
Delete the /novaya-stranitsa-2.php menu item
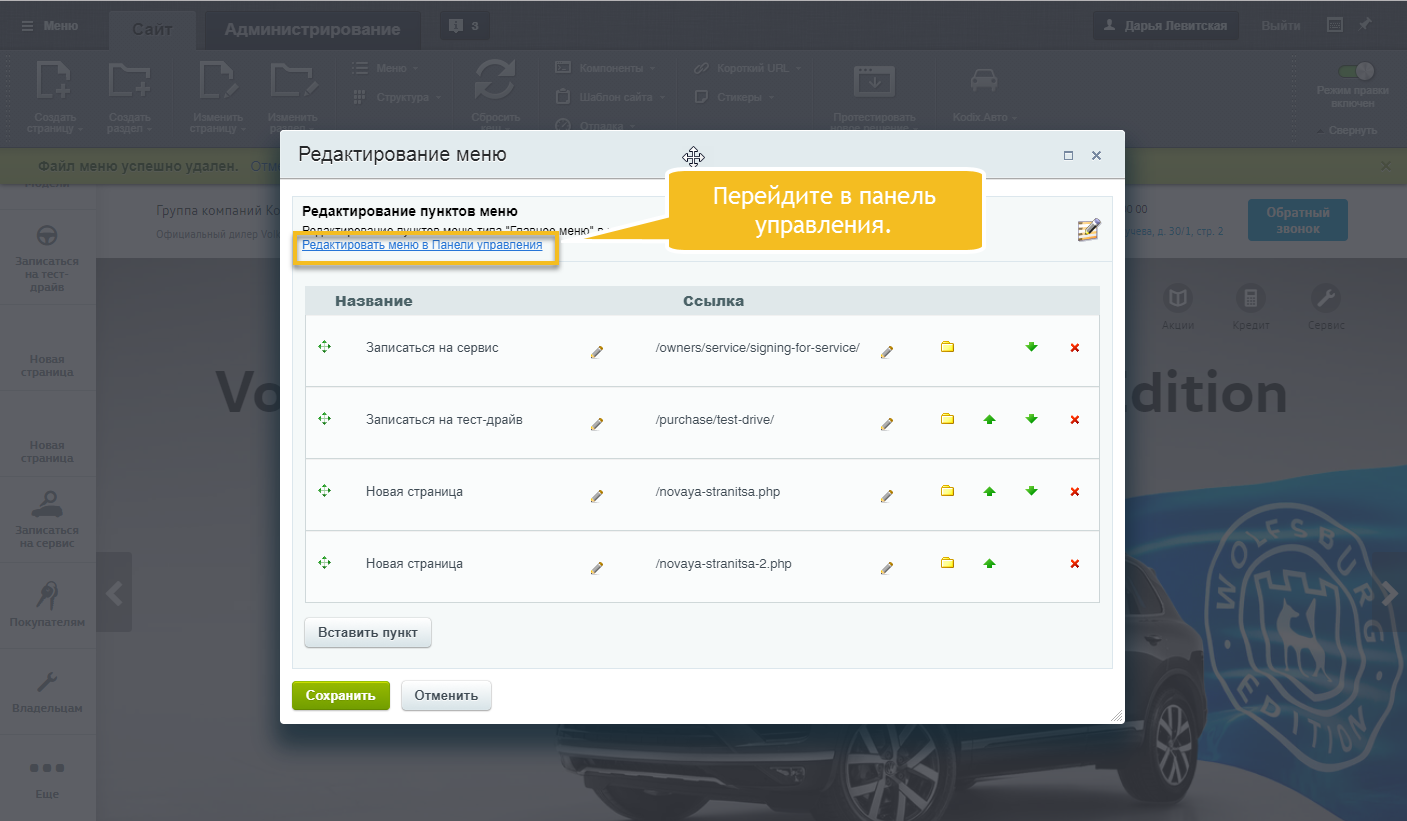[x=1075, y=564]
